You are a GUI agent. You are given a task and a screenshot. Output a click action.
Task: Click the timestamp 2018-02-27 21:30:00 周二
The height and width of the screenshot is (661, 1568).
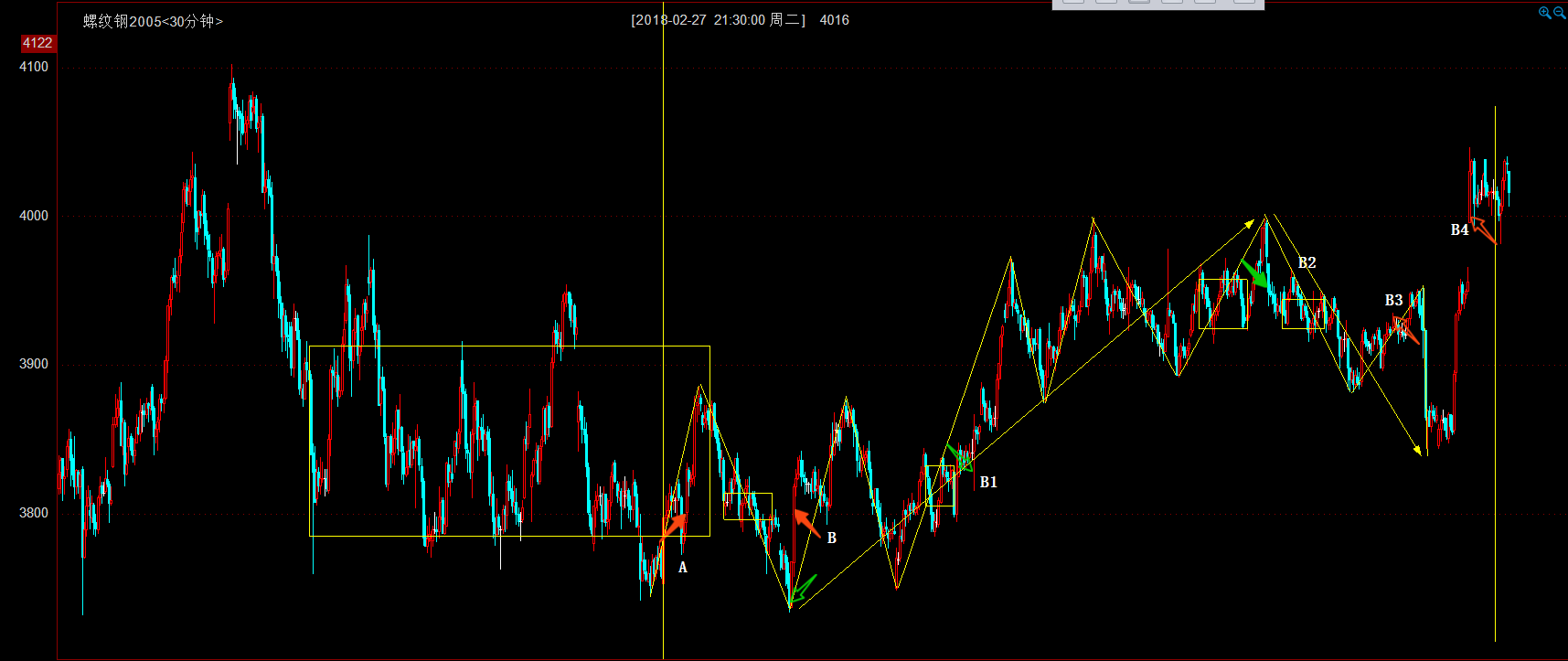pos(718,20)
